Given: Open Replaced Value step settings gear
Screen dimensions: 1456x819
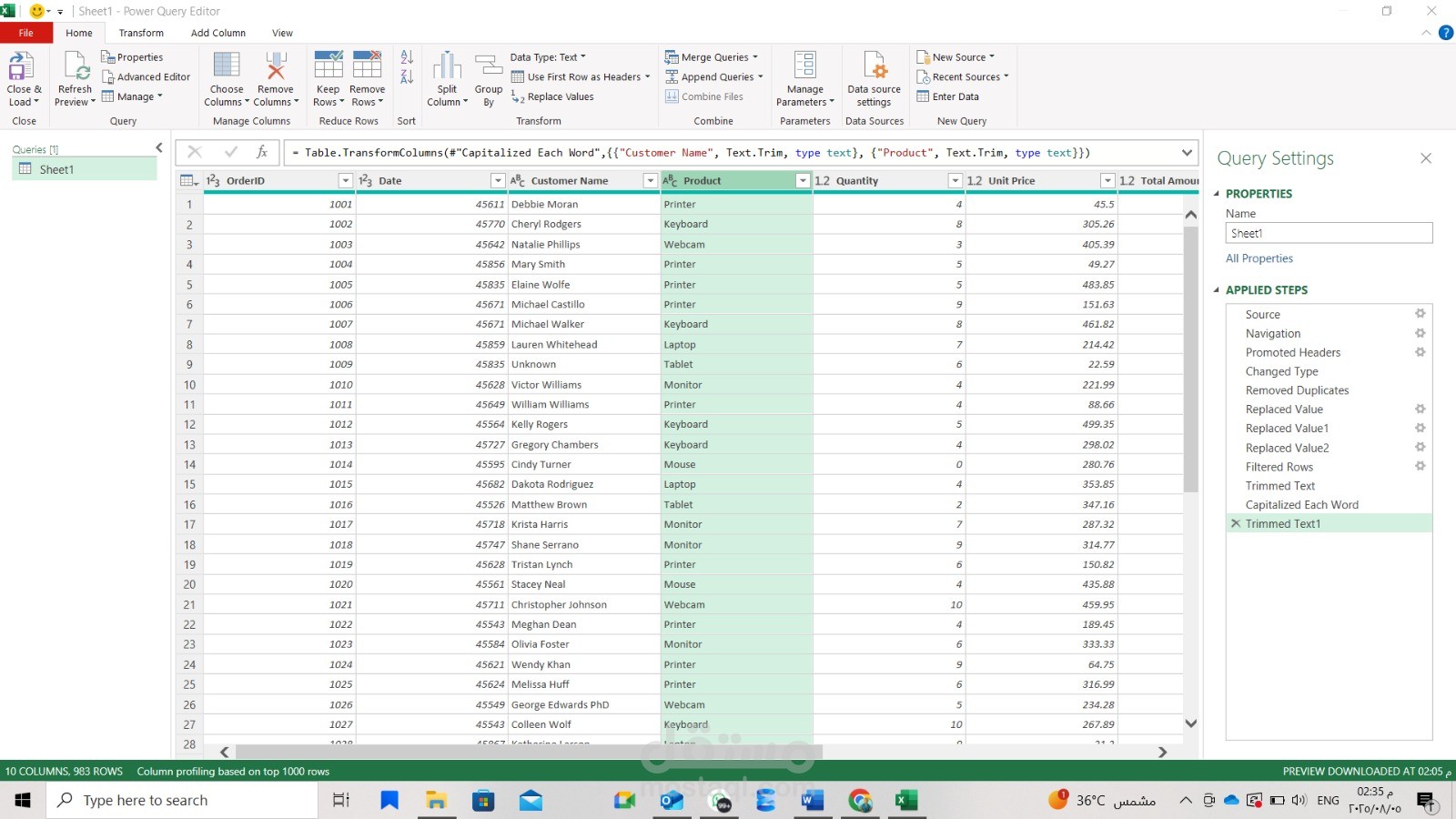Looking at the screenshot, I should pyautogui.click(x=1420, y=409).
